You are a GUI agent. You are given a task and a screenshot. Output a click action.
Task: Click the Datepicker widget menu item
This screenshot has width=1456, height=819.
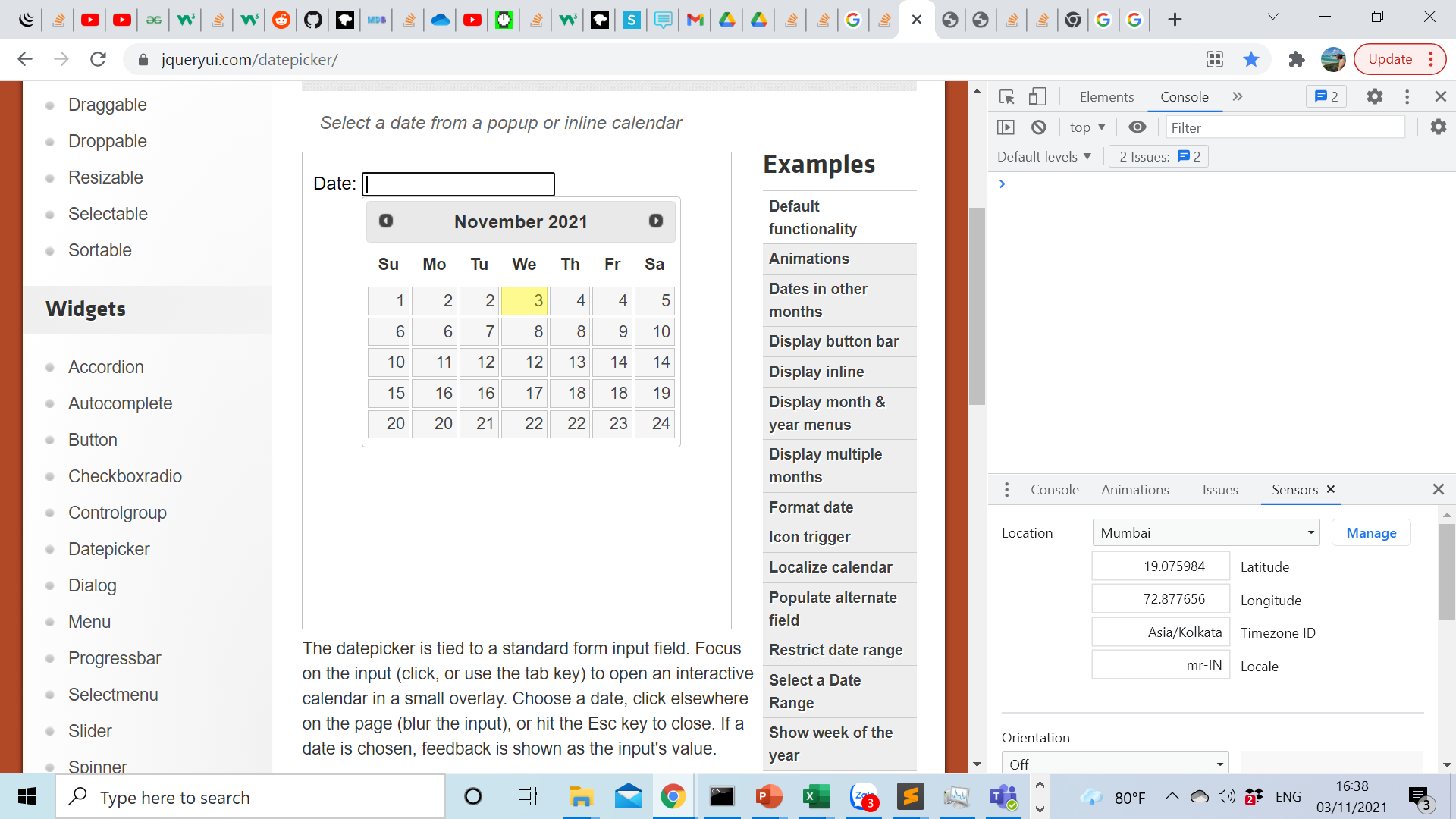(x=109, y=548)
